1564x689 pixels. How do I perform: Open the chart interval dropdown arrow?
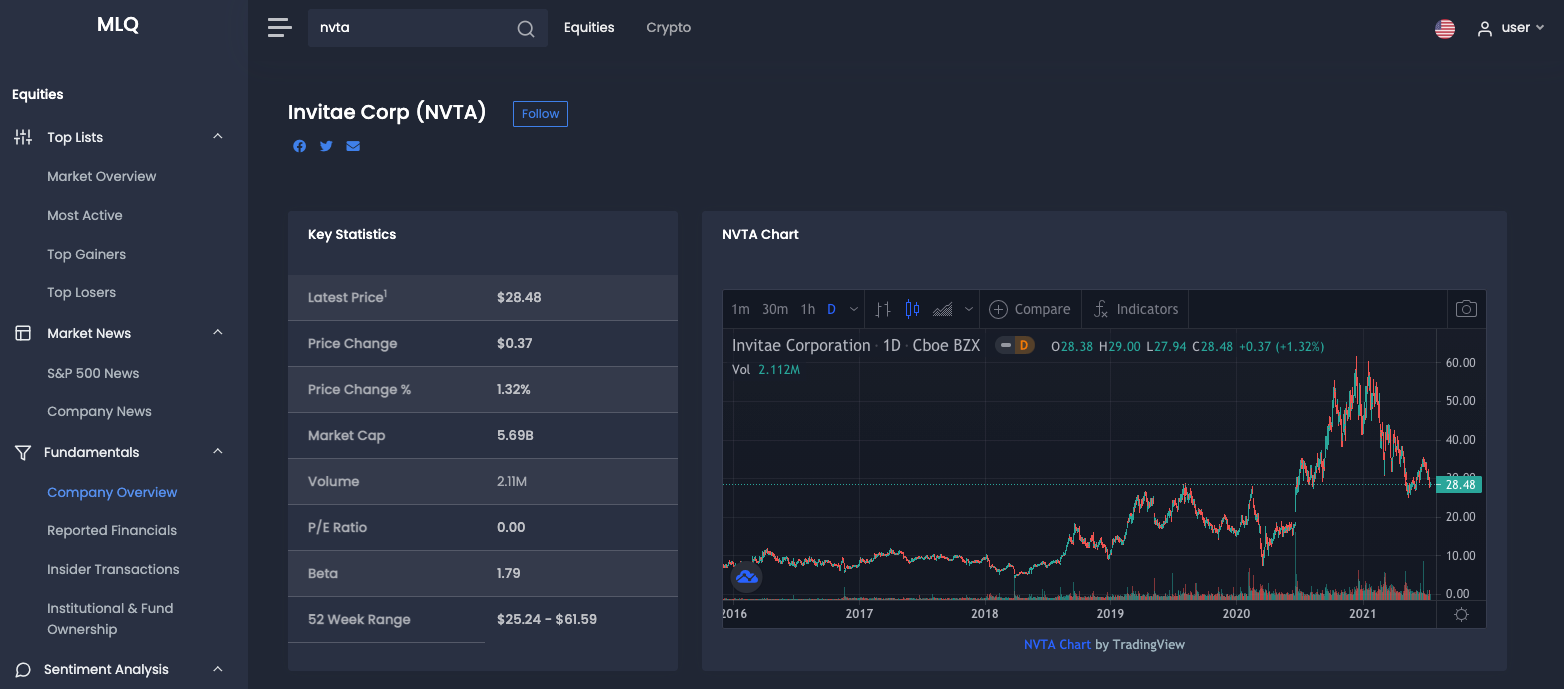pyautogui.click(x=853, y=309)
